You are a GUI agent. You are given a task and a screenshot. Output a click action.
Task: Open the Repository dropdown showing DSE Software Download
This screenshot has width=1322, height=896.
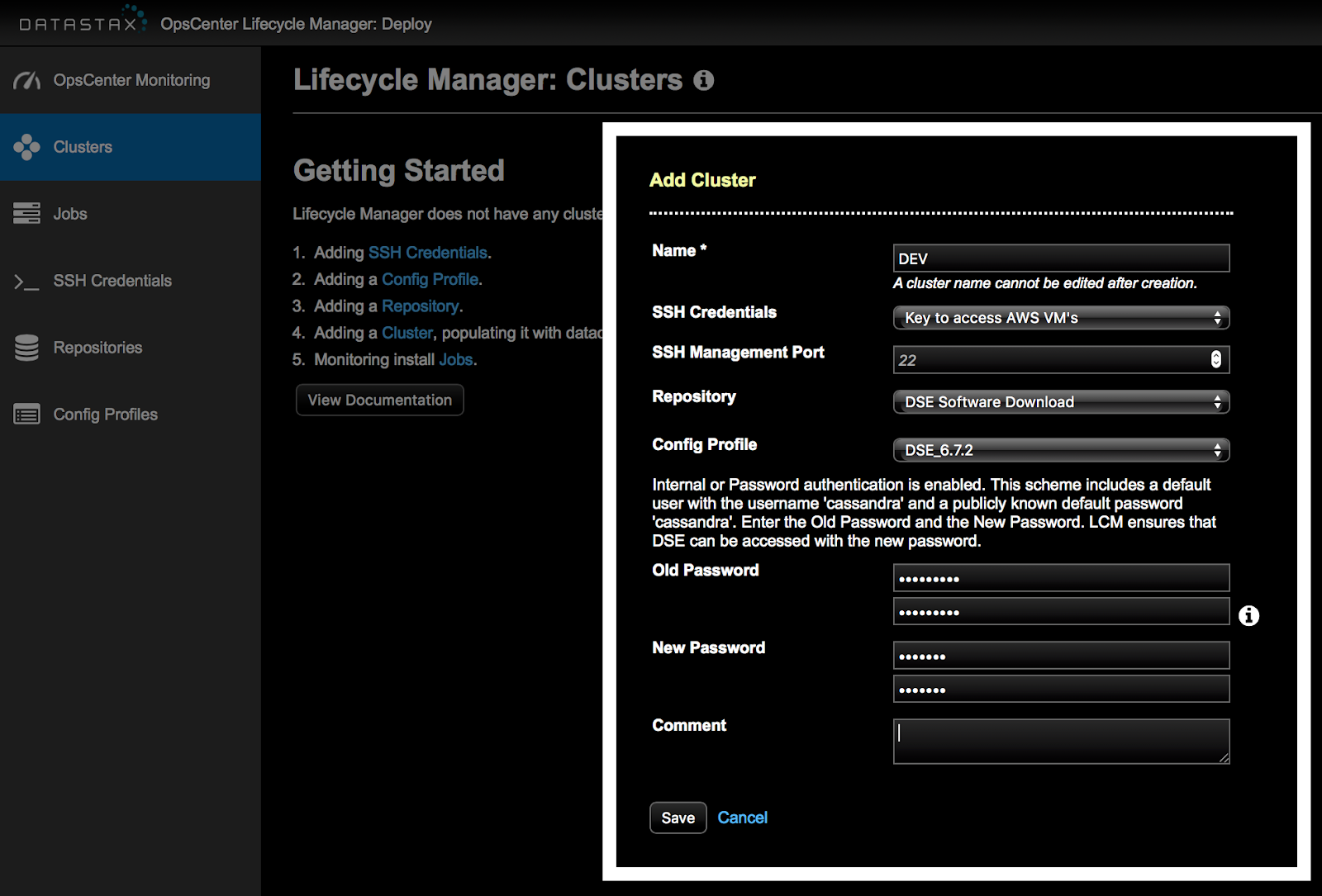[1061, 402]
